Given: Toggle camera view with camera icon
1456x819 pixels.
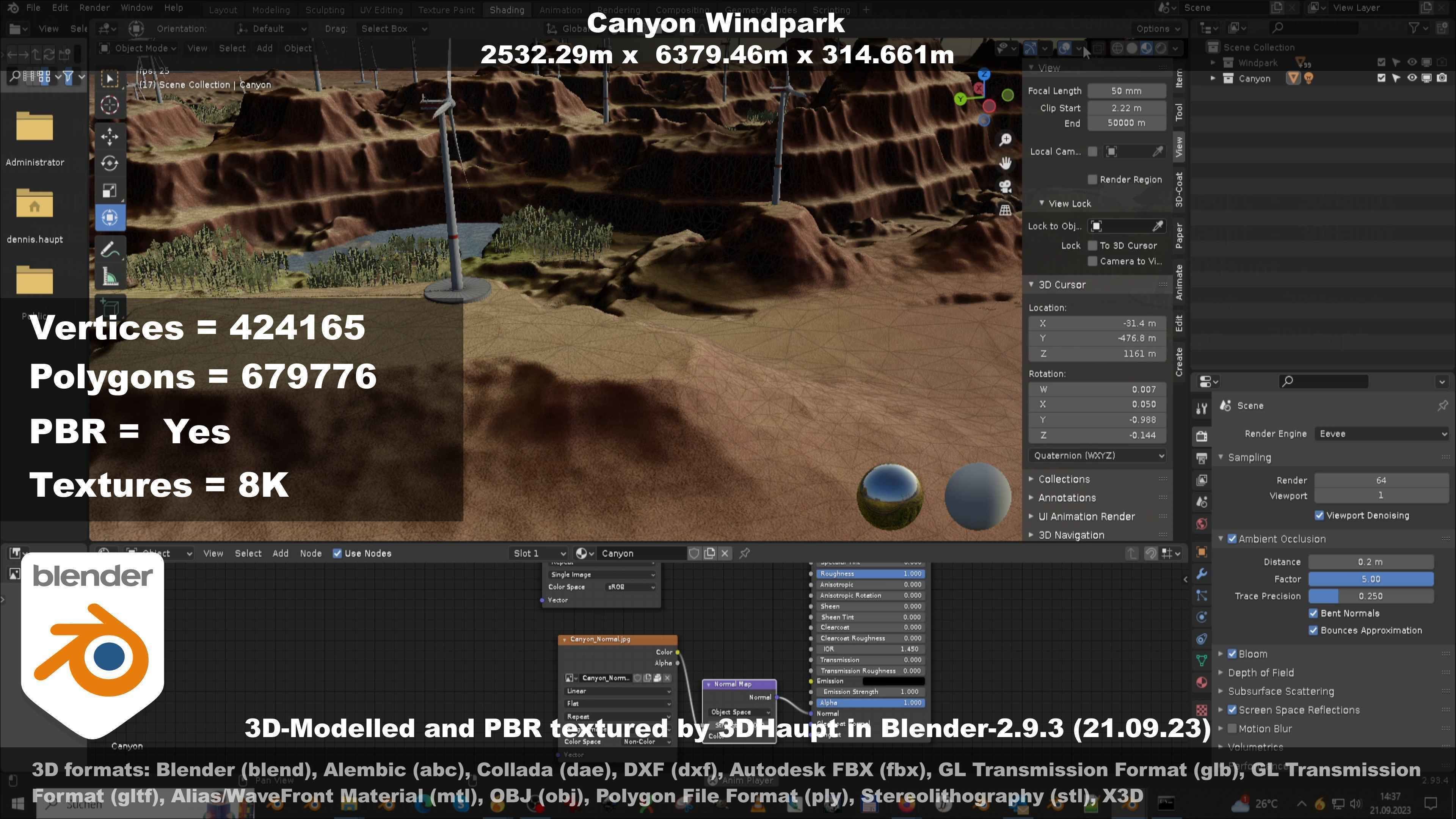Looking at the screenshot, I should point(1005,187).
